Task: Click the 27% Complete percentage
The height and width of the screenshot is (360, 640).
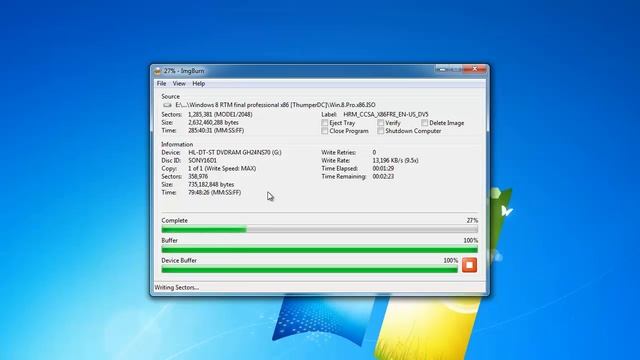Action: [472, 220]
